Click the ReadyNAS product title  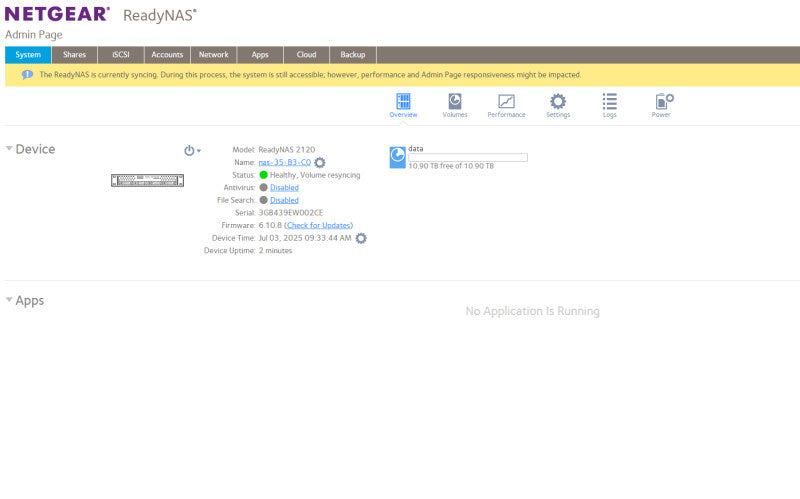160,15
